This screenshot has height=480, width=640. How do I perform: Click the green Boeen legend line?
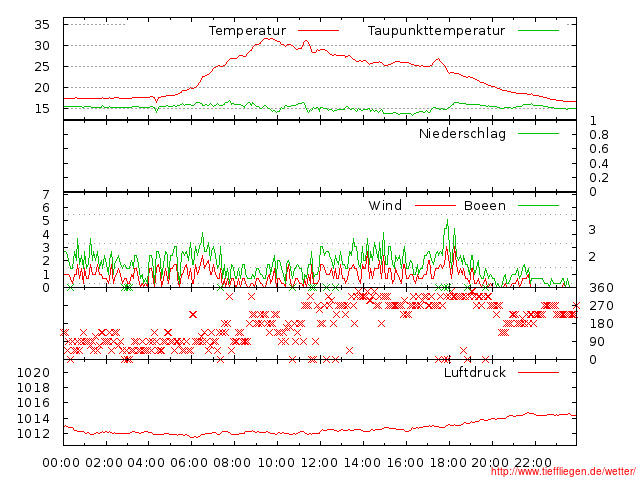[x=538, y=206]
